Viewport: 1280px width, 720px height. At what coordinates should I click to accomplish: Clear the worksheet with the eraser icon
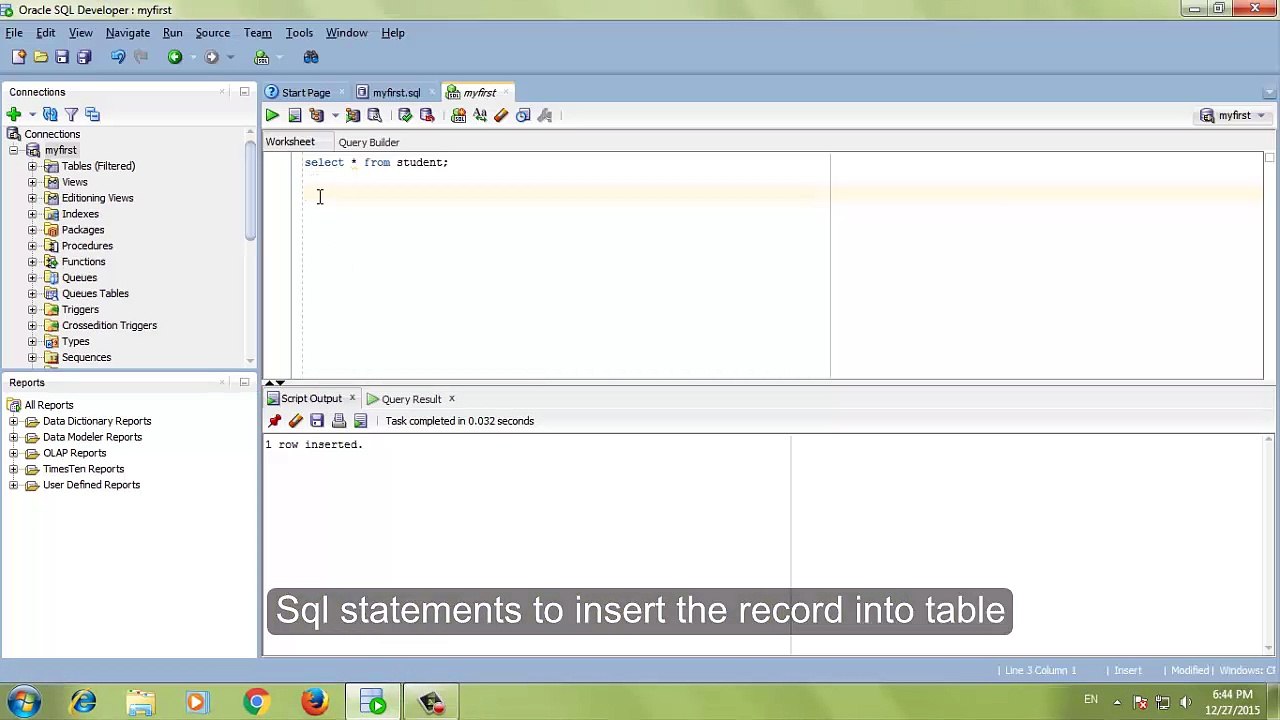point(501,116)
